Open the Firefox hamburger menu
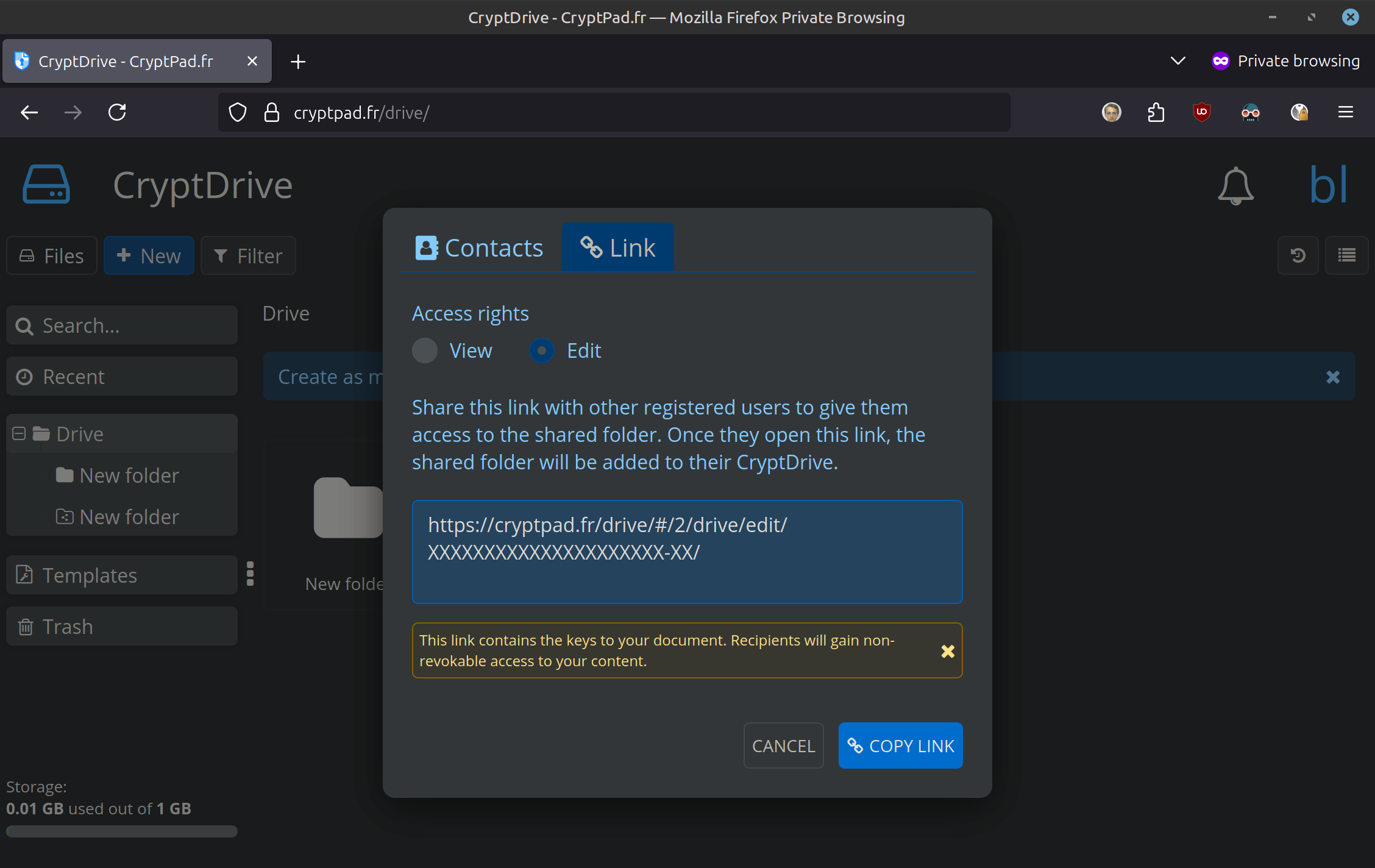 pyautogui.click(x=1345, y=112)
